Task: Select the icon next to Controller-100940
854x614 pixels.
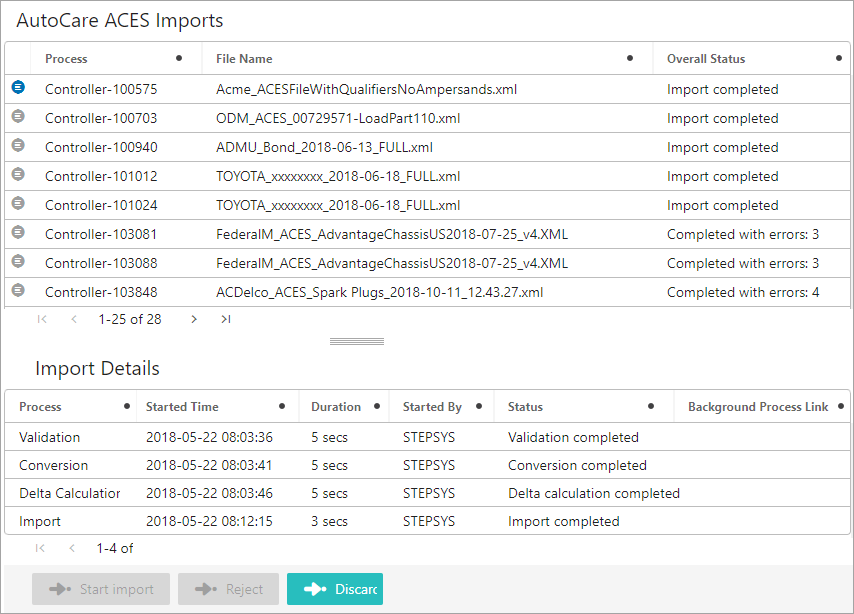Action: pos(18,145)
